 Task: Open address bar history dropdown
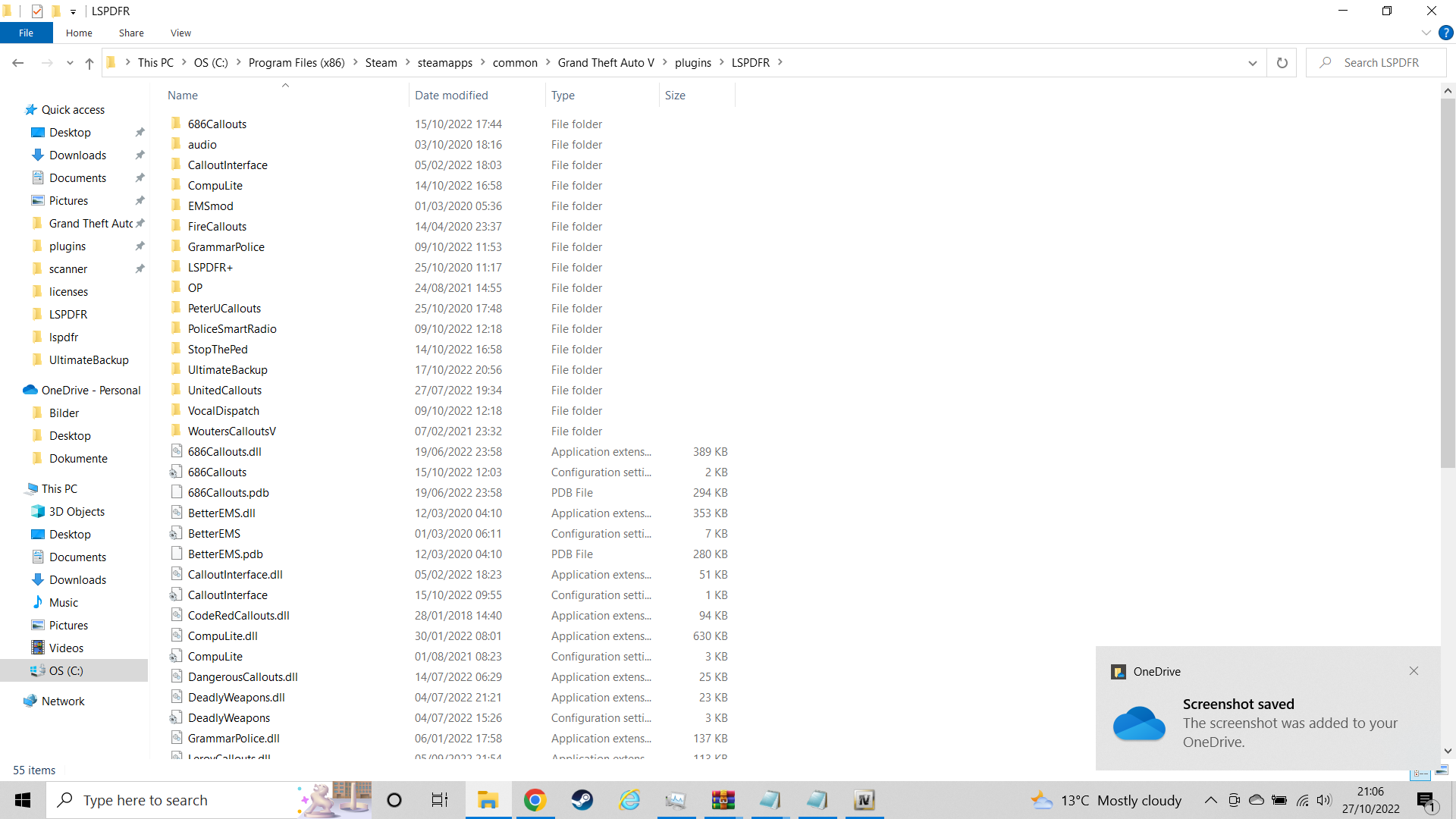tap(1252, 63)
